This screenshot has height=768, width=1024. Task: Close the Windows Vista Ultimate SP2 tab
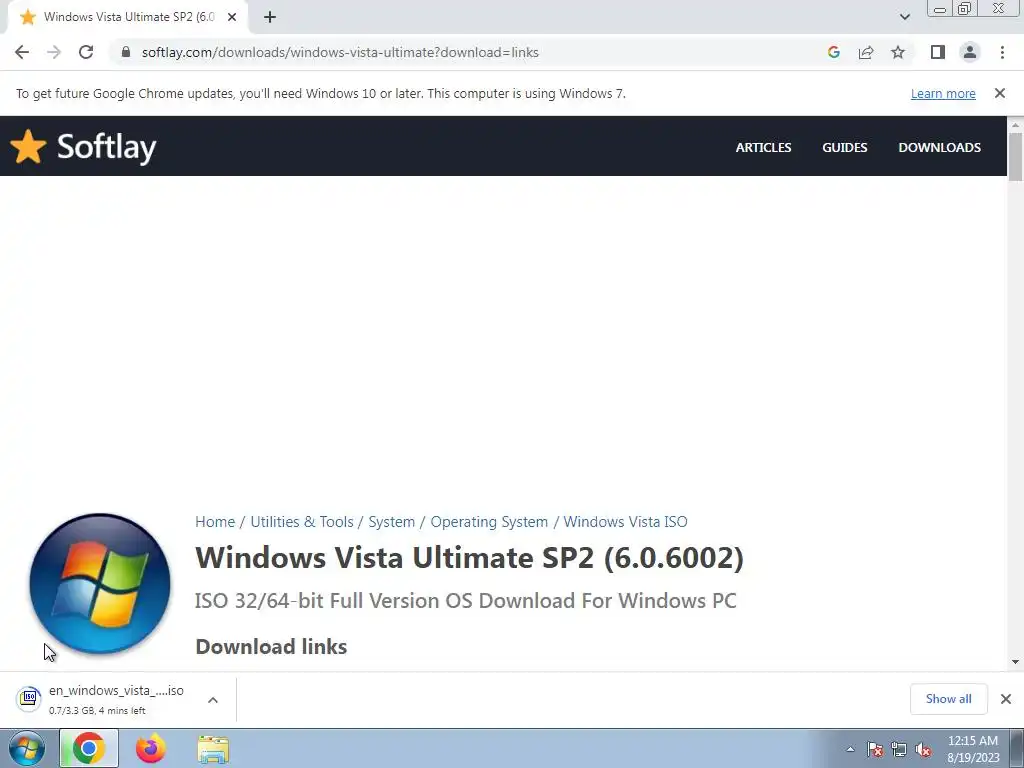coord(232,17)
